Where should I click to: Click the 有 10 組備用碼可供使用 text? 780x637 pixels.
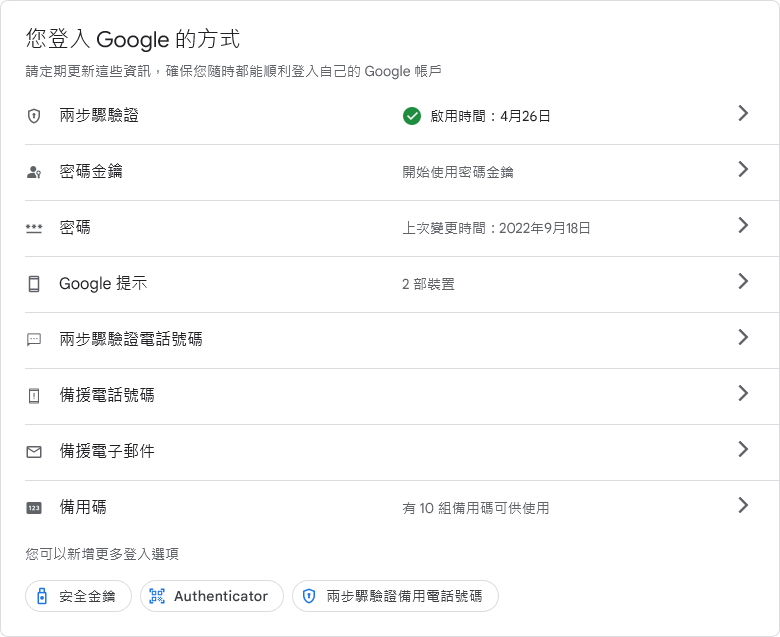(x=476, y=508)
